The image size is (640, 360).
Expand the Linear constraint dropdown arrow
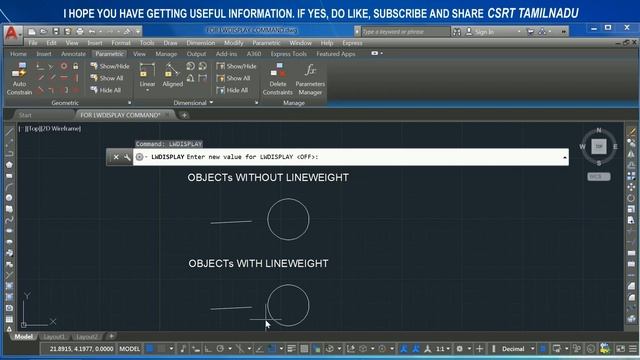[147, 90]
